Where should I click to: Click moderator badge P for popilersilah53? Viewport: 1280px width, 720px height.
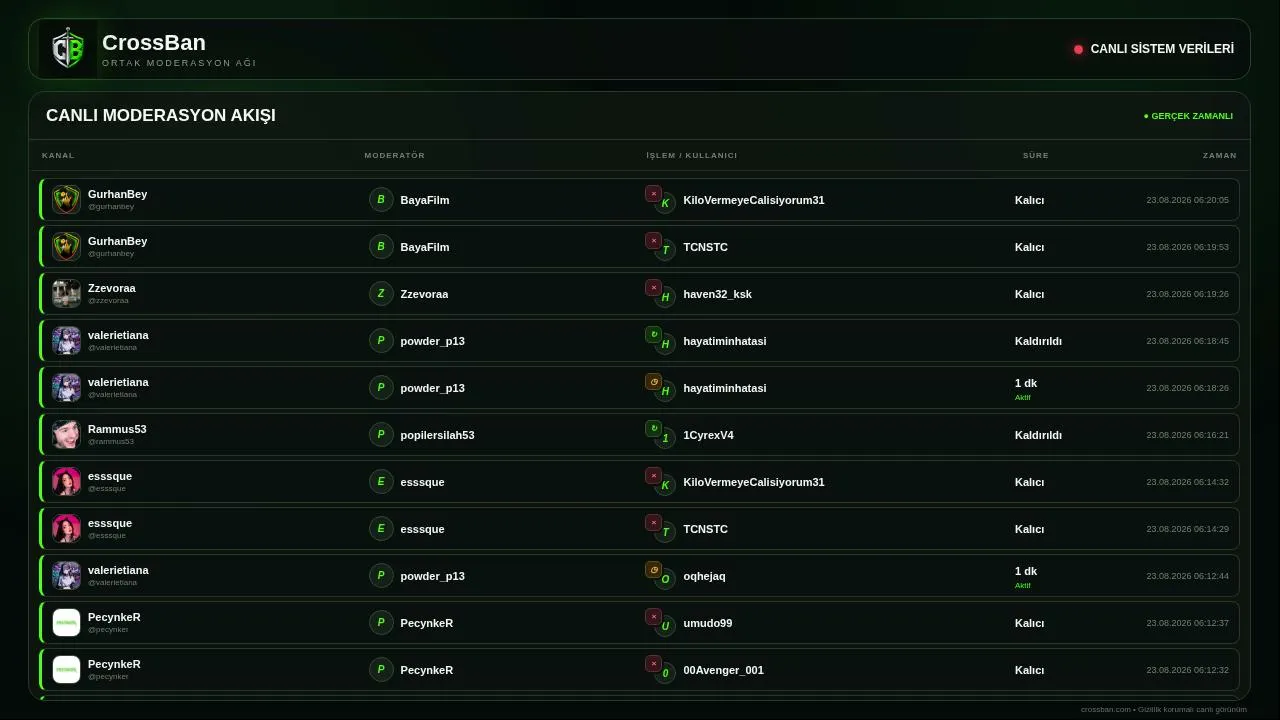click(381, 435)
